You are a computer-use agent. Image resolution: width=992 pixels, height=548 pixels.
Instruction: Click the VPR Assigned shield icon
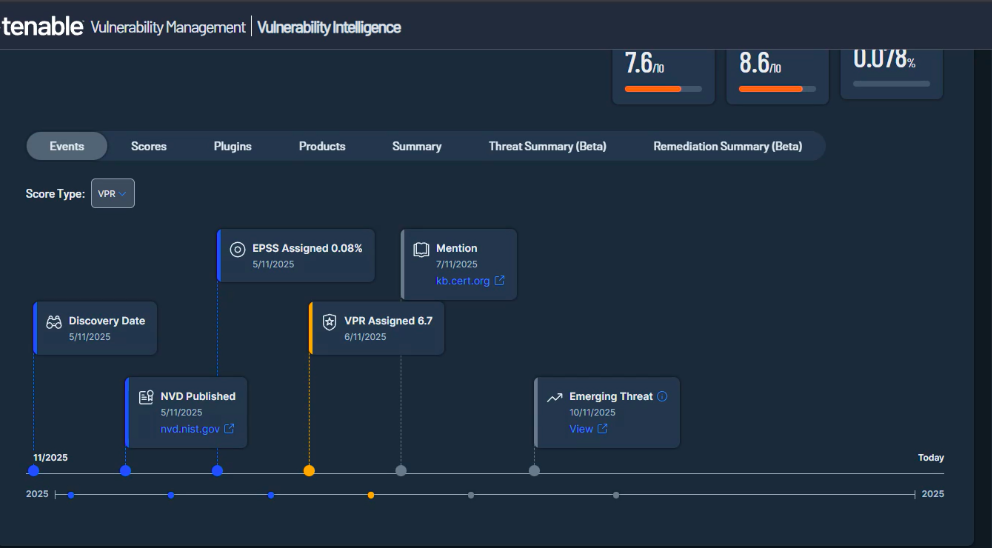[329, 322]
